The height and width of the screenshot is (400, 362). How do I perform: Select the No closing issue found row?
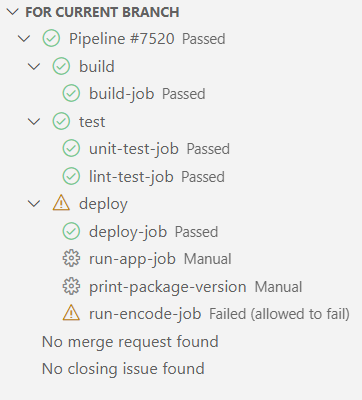(x=181, y=369)
